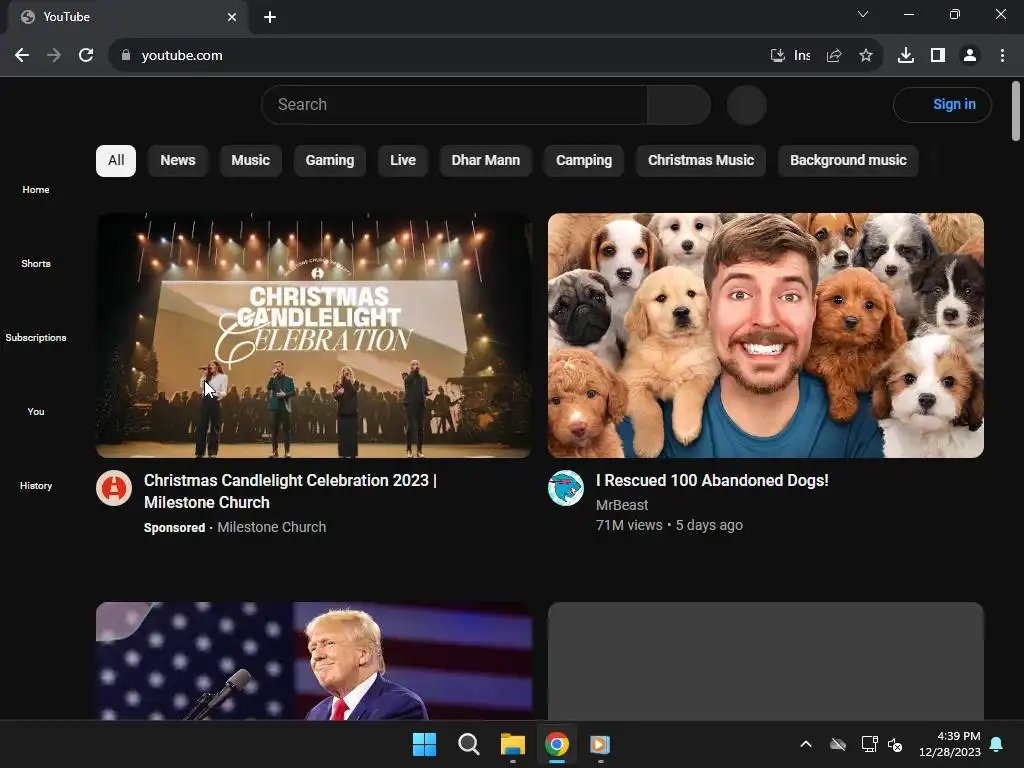The height and width of the screenshot is (768, 1024).
Task: Open Christmas Candlelight Celebration 2023 title link
Action: pyautogui.click(x=291, y=491)
